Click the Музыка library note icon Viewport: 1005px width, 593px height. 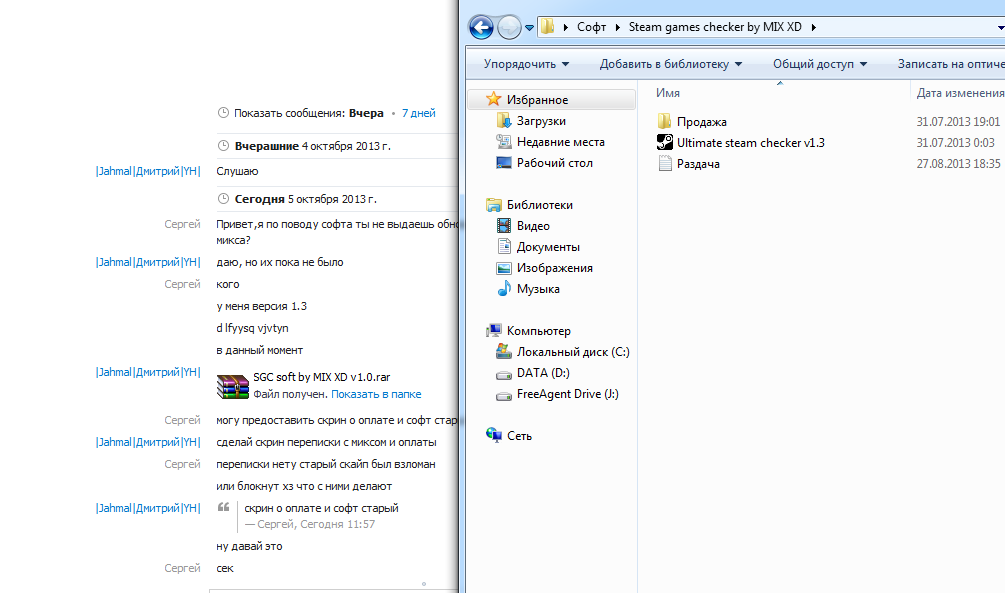coord(504,288)
